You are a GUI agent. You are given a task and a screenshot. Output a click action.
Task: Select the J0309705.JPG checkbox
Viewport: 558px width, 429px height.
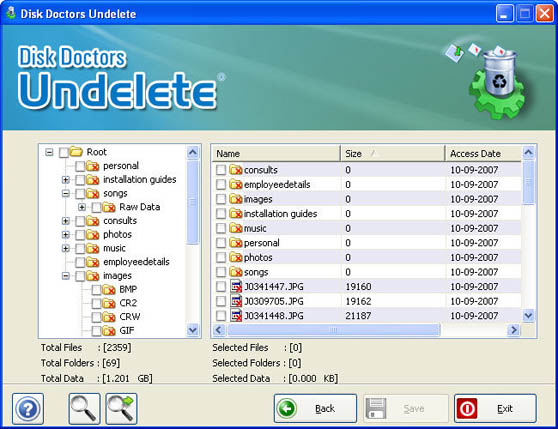point(221,301)
